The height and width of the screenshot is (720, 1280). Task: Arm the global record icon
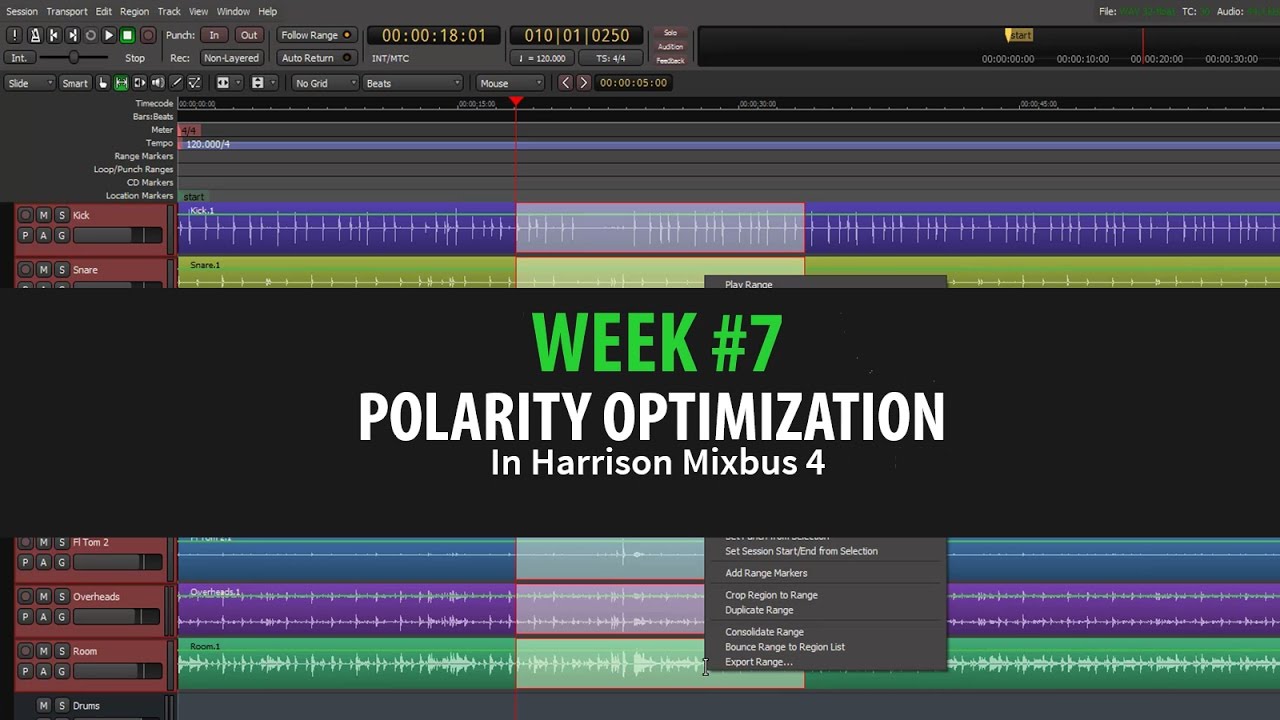click(148, 35)
